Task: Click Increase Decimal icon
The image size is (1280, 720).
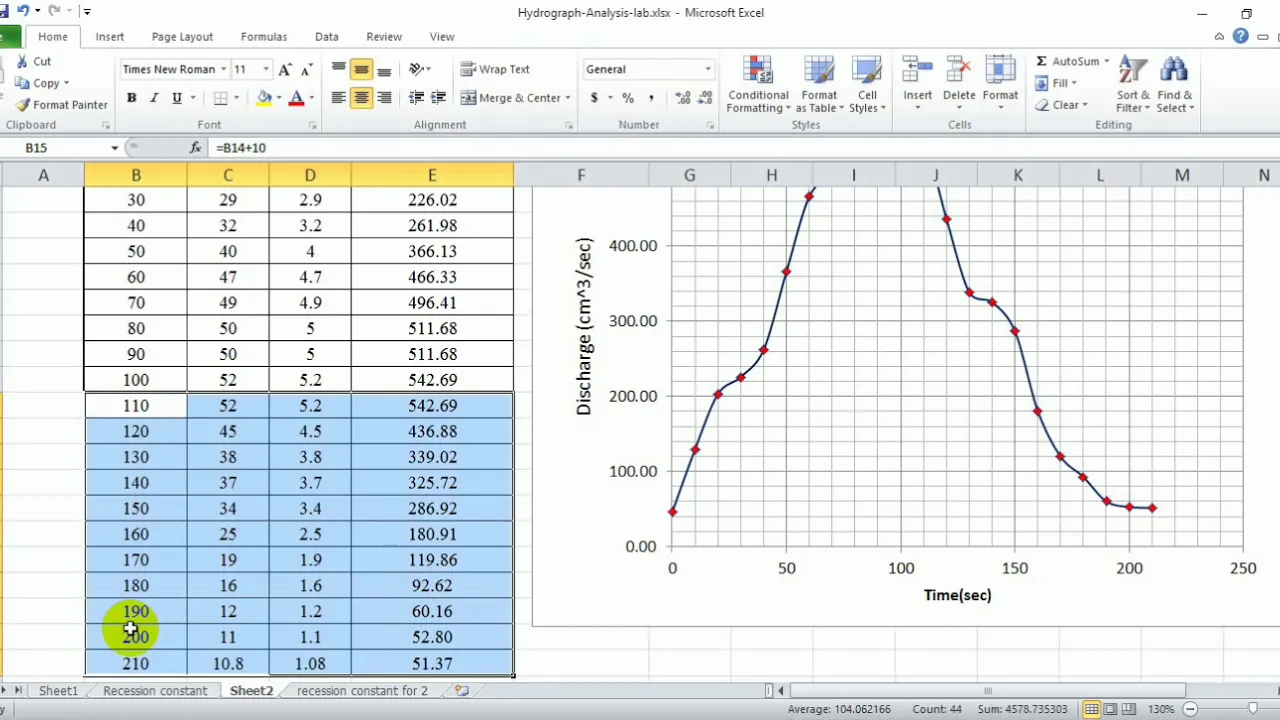Action: [x=683, y=98]
